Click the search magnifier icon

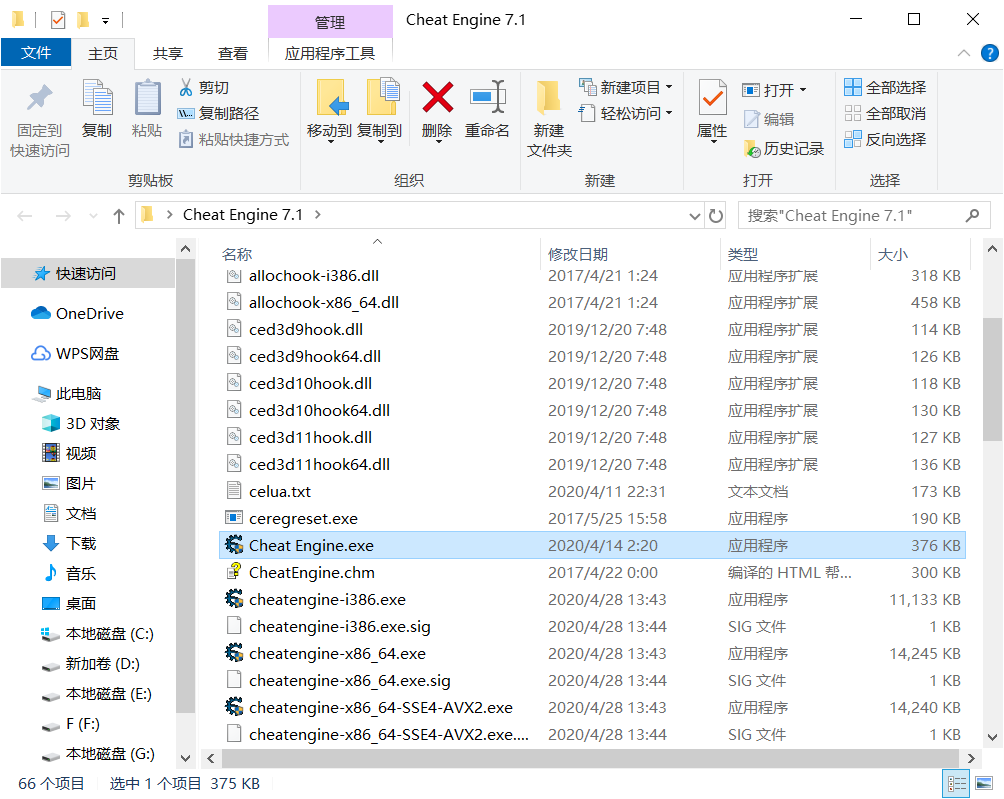(x=972, y=216)
